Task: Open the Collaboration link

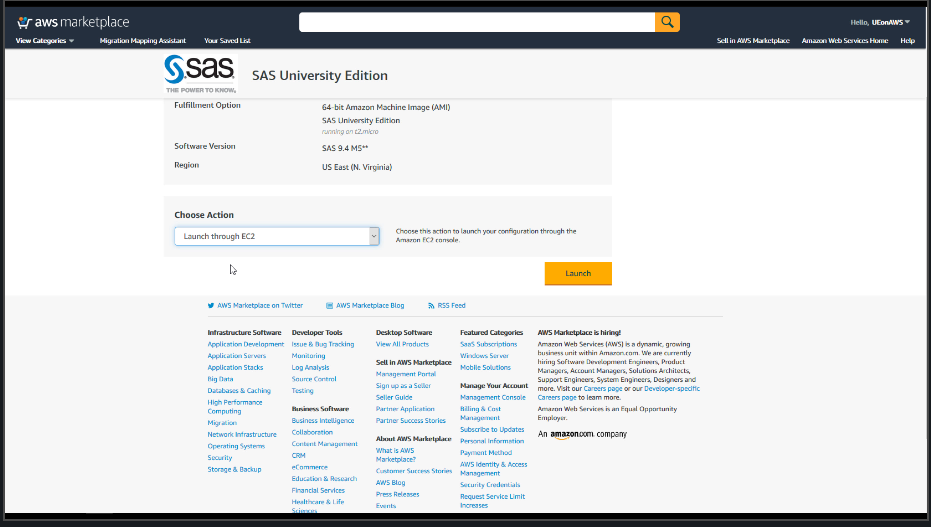Action: point(312,432)
